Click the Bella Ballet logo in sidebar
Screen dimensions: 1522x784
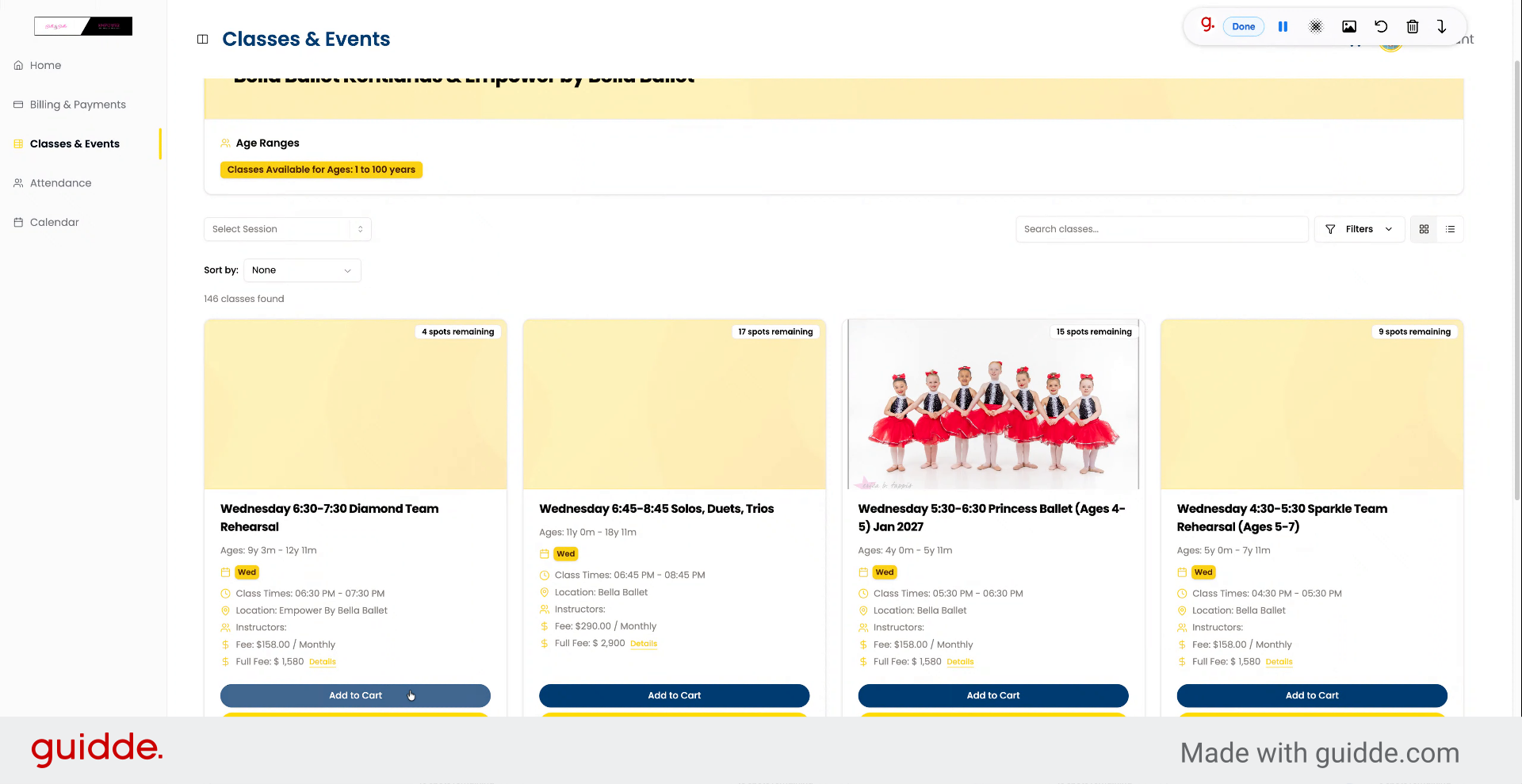pyautogui.click(x=83, y=26)
